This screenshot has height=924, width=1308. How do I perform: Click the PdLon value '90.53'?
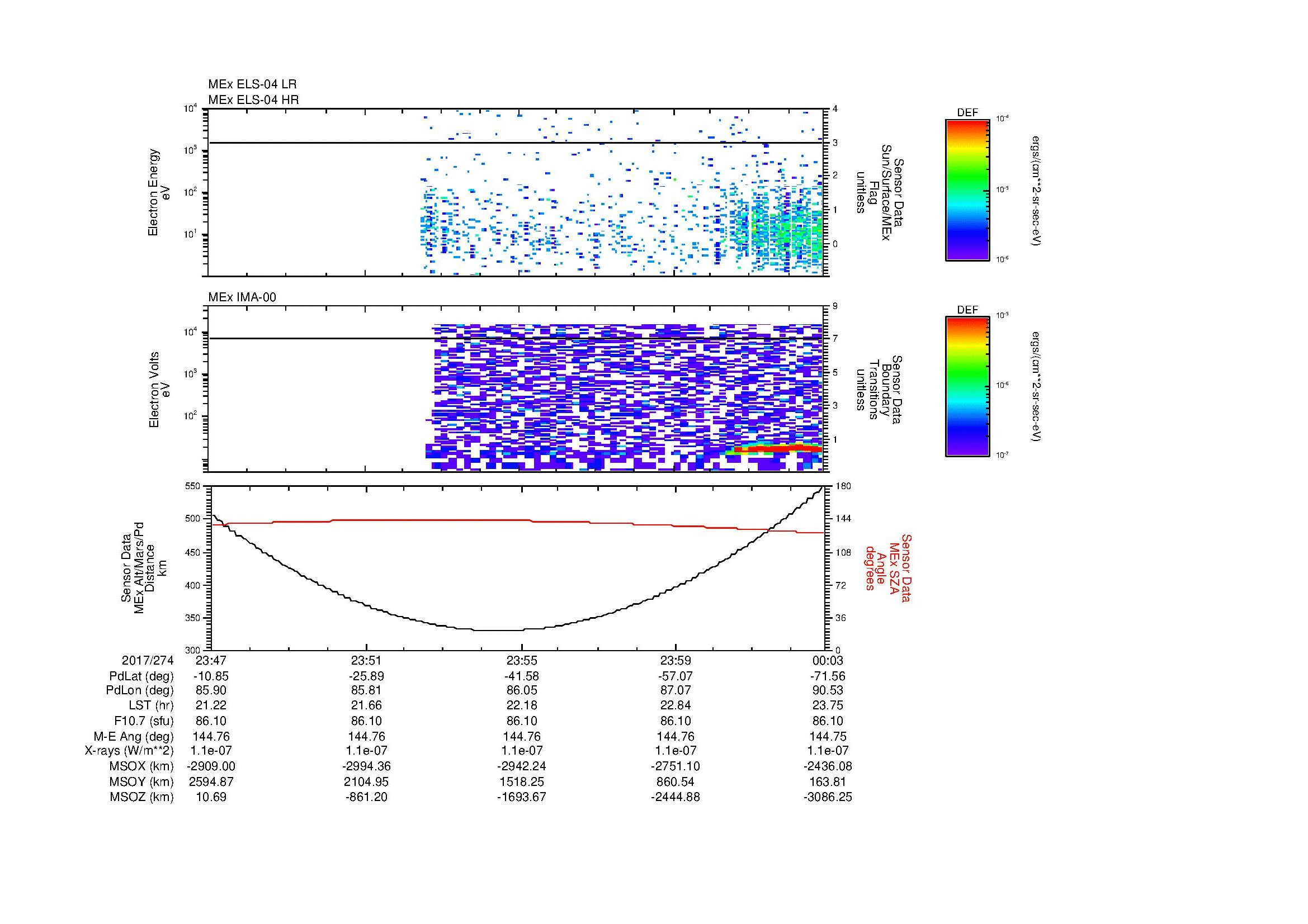coord(828,690)
